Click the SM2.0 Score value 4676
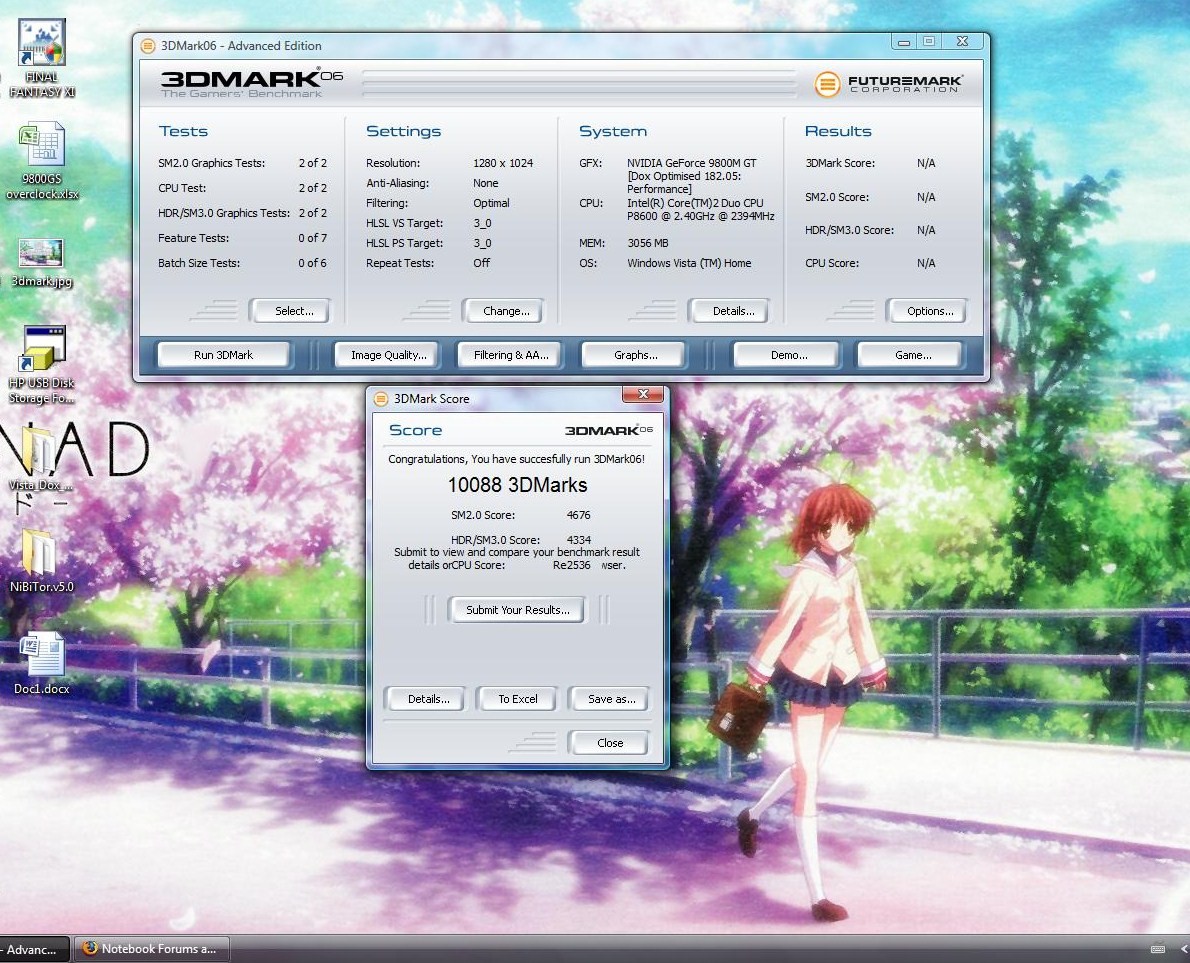 (x=578, y=515)
